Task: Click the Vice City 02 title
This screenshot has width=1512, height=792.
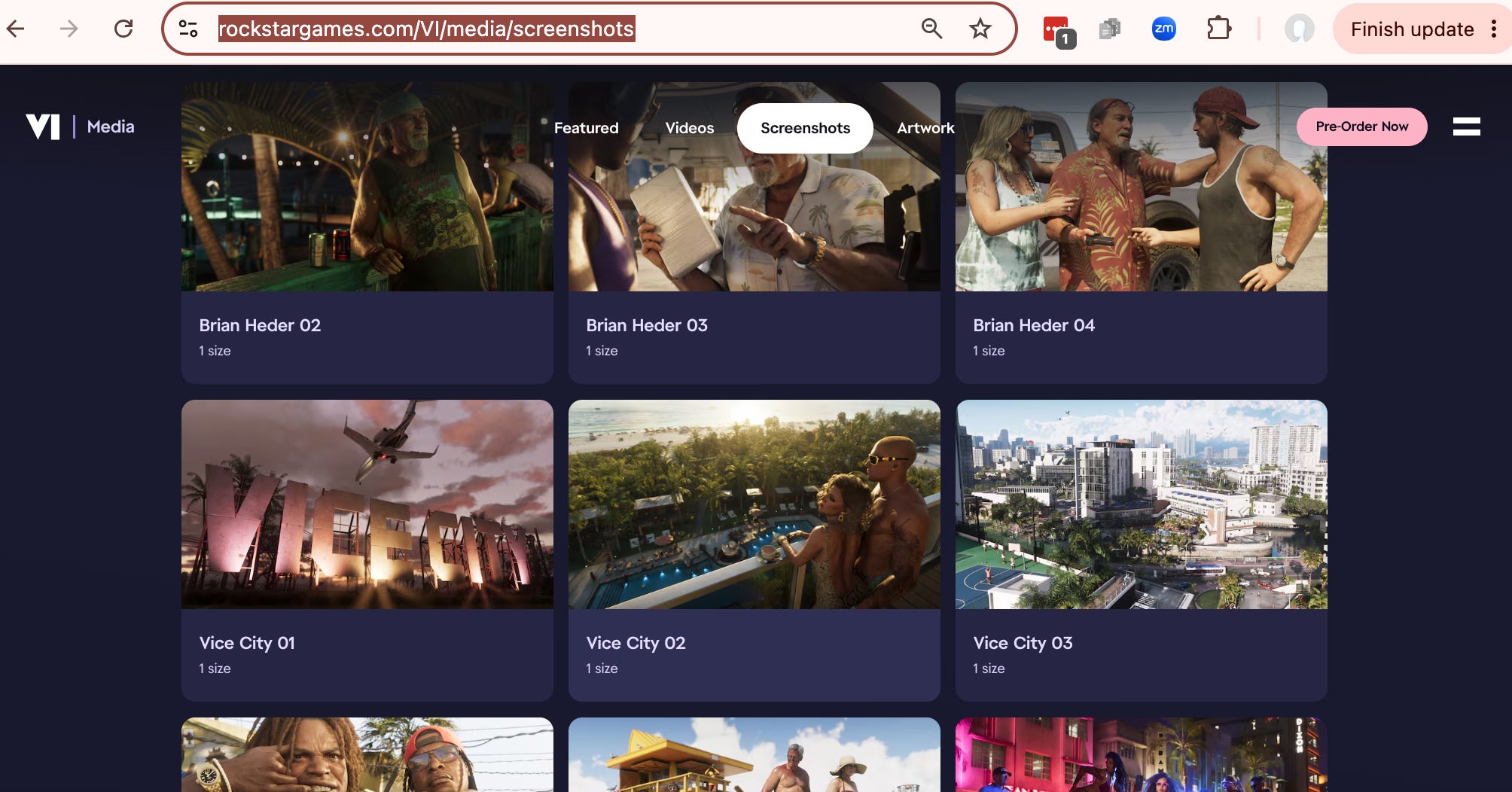Action: (636, 643)
